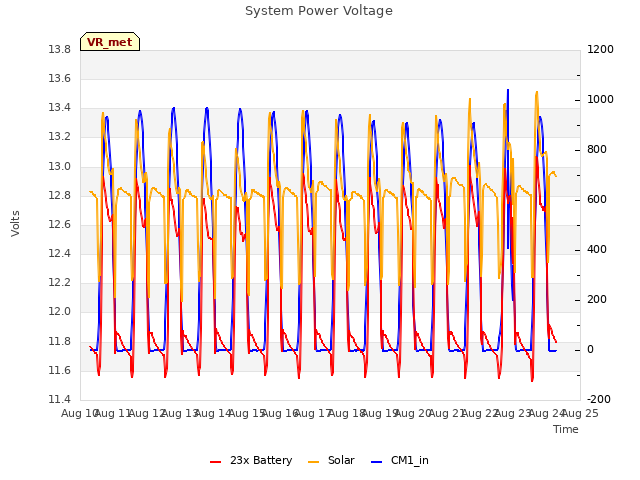Click the Time x-axis label
The height and width of the screenshot is (480, 640).
coord(566,429)
